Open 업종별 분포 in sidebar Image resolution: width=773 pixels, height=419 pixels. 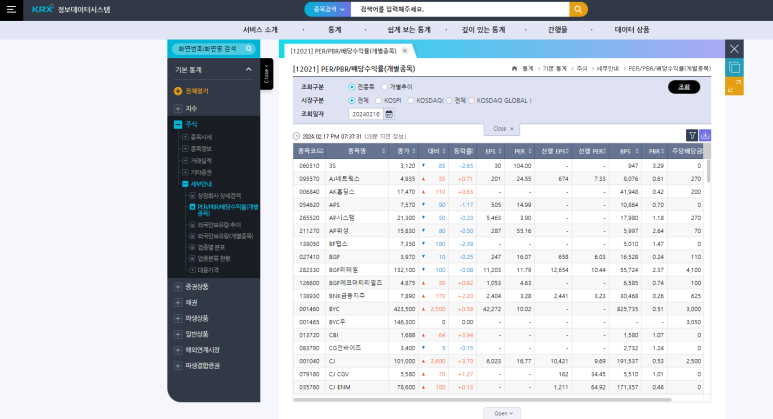[x=211, y=247]
